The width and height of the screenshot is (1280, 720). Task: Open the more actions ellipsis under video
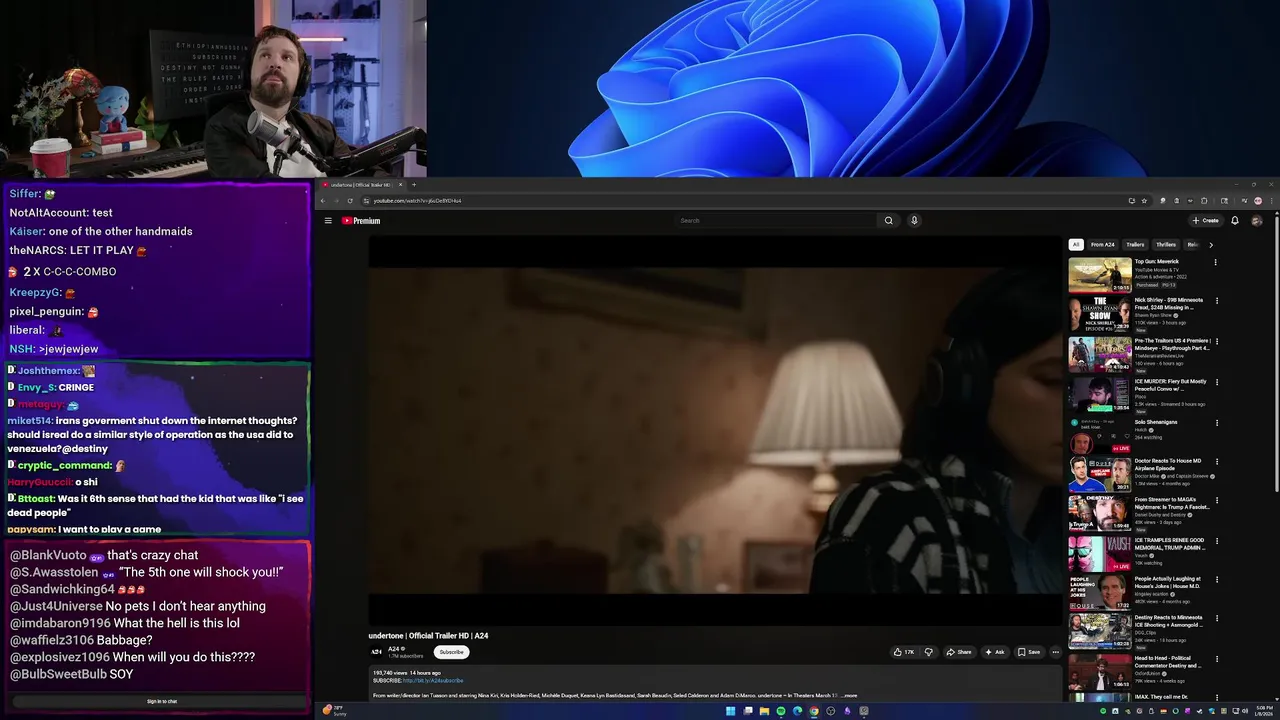1055,652
